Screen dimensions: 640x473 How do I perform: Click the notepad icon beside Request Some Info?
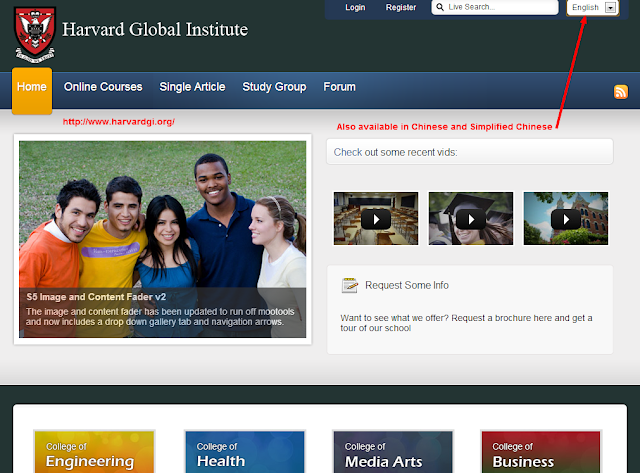pyautogui.click(x=350, y=285)
